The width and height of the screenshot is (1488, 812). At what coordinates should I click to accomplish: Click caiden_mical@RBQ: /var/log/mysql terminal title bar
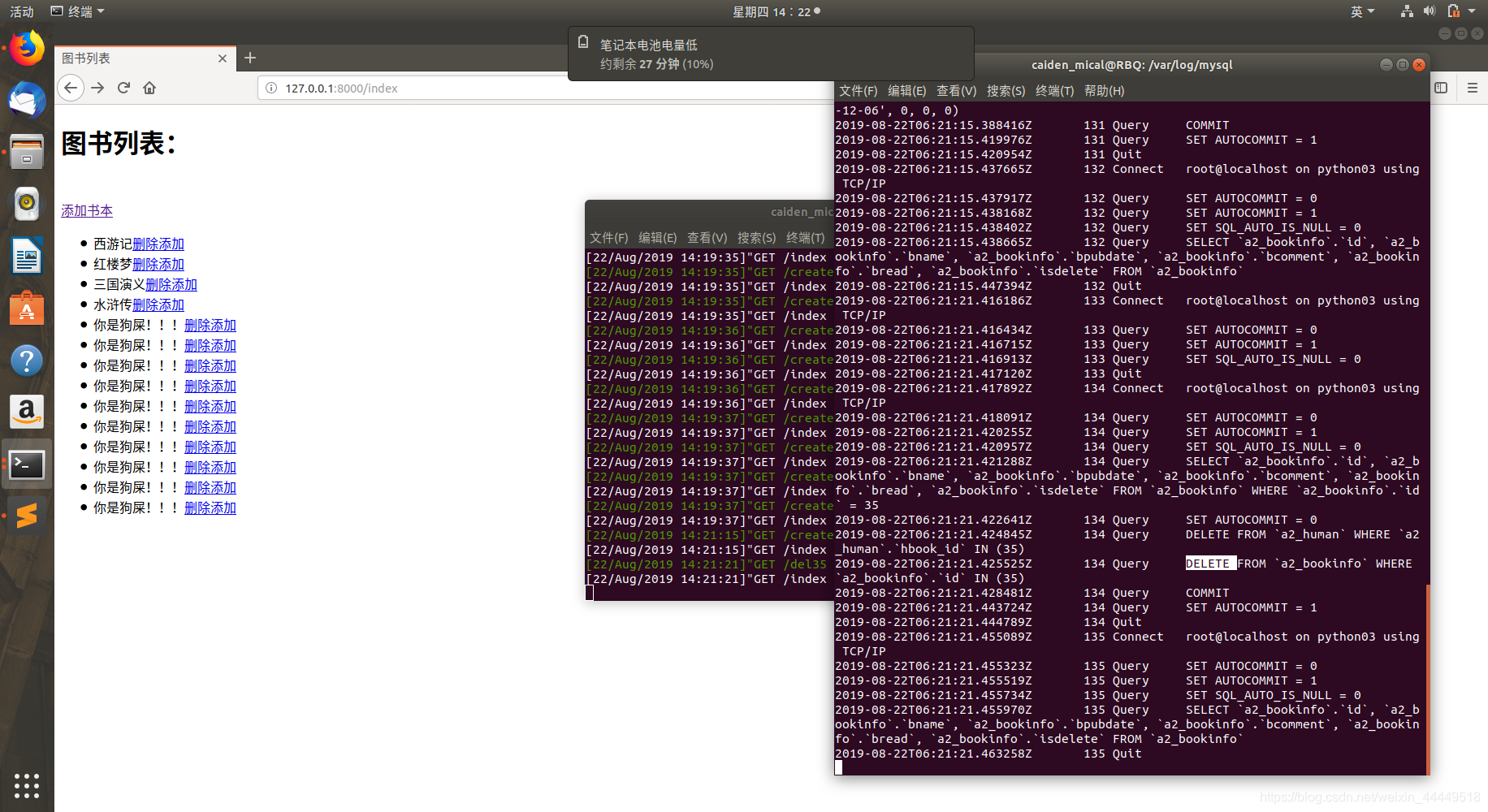(x=1131, y=65)
